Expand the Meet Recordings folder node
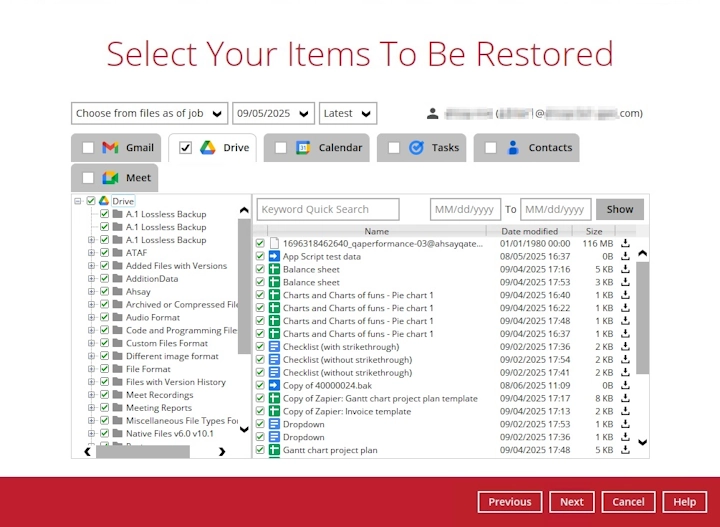 coord(92,395)
